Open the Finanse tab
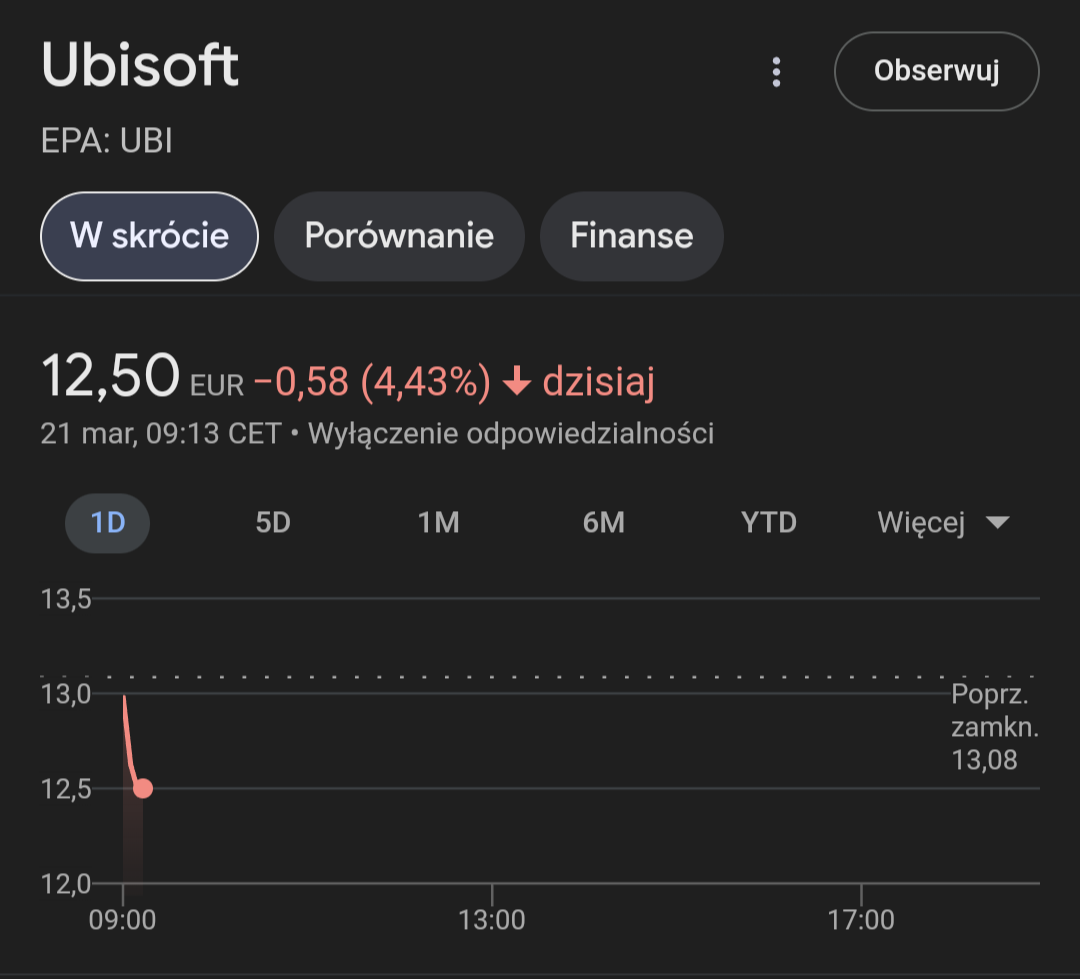1080x979 pixels. tap(631, 236)
